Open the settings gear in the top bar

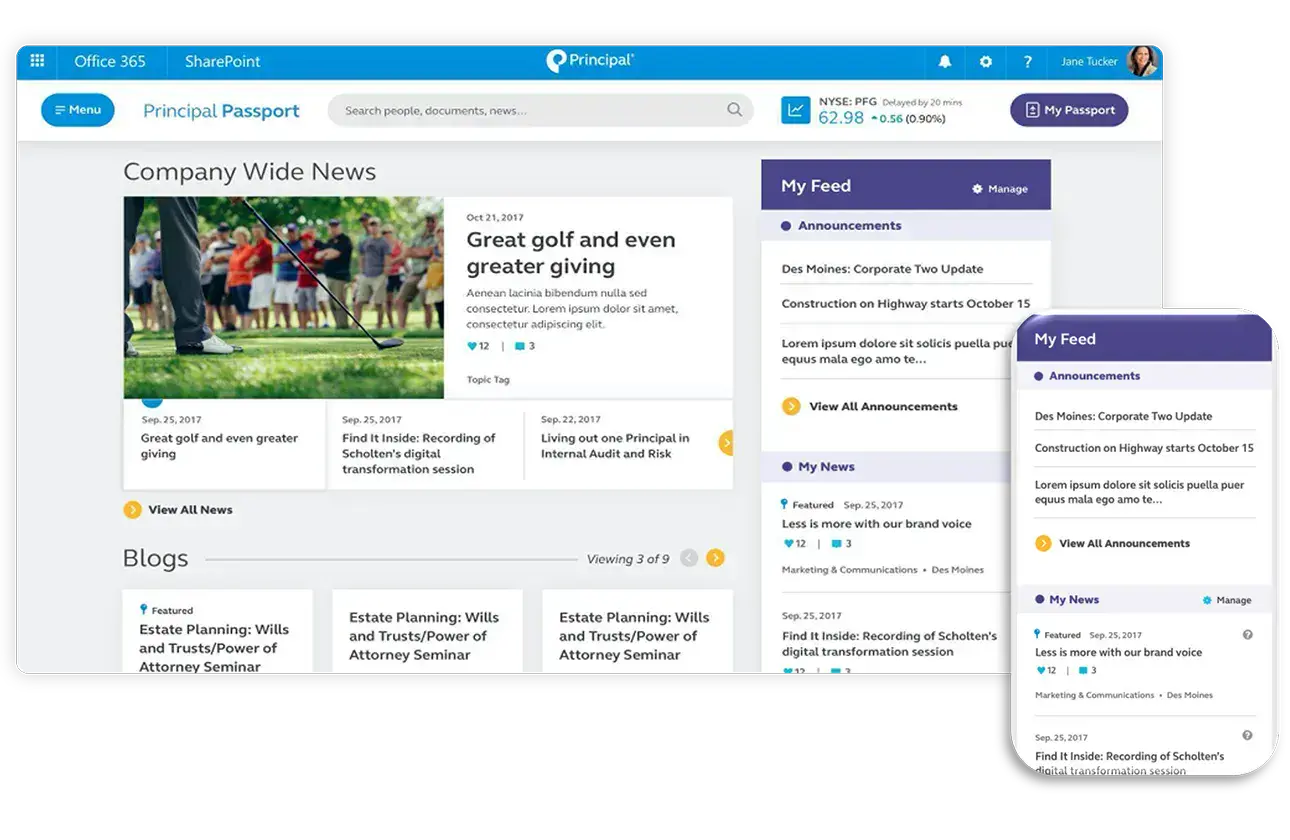tap(986, 61)
